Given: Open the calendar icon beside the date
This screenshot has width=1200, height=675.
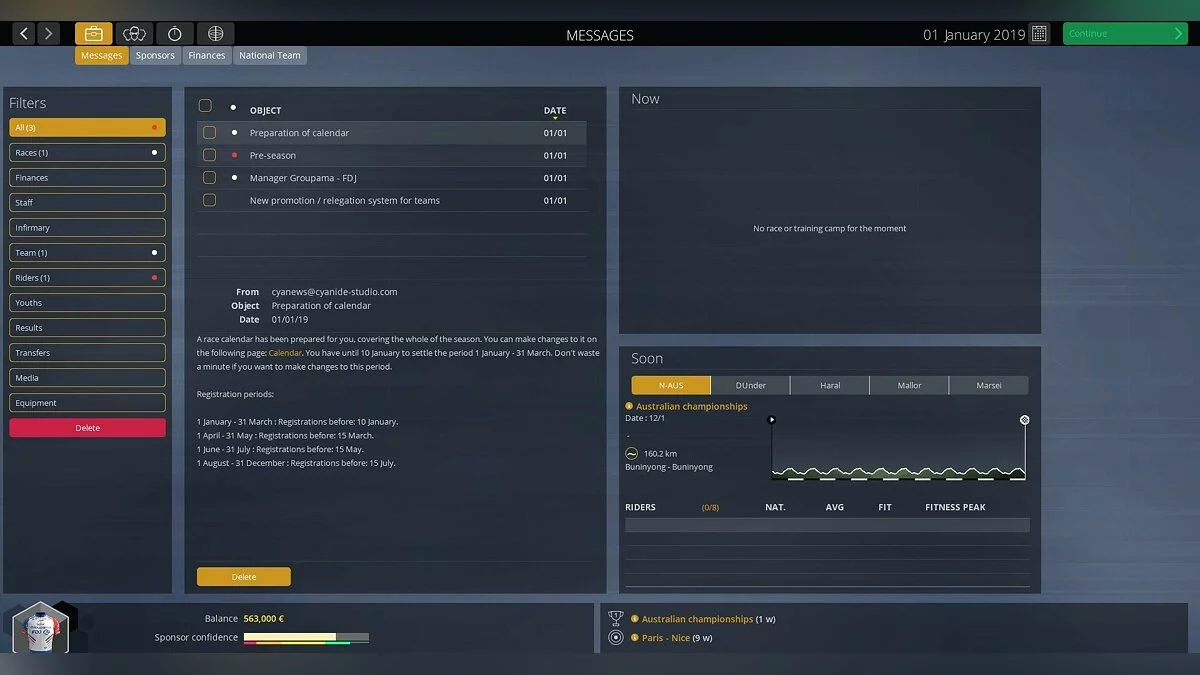Looking at the screenshot, I should coord(1039,34).
